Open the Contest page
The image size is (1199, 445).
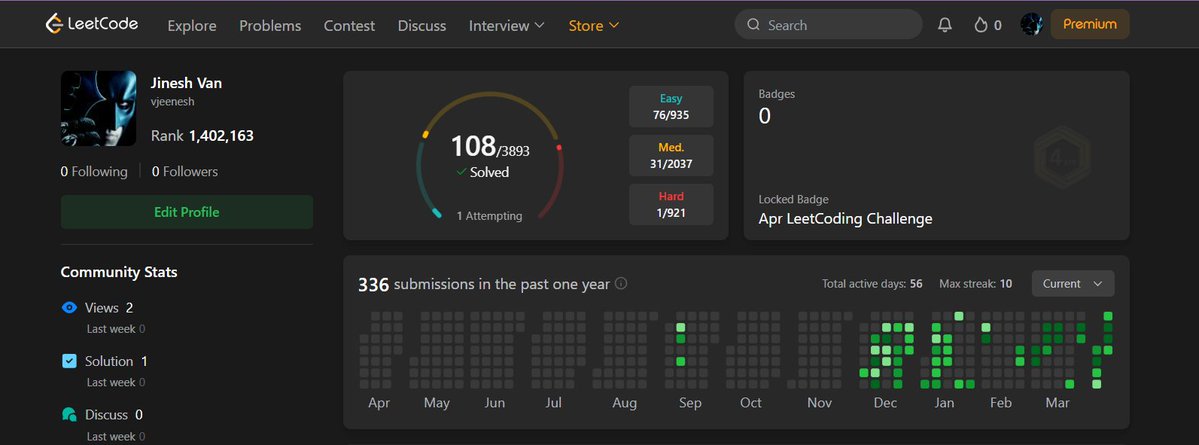pyautogui.click(x=349, y=25)
